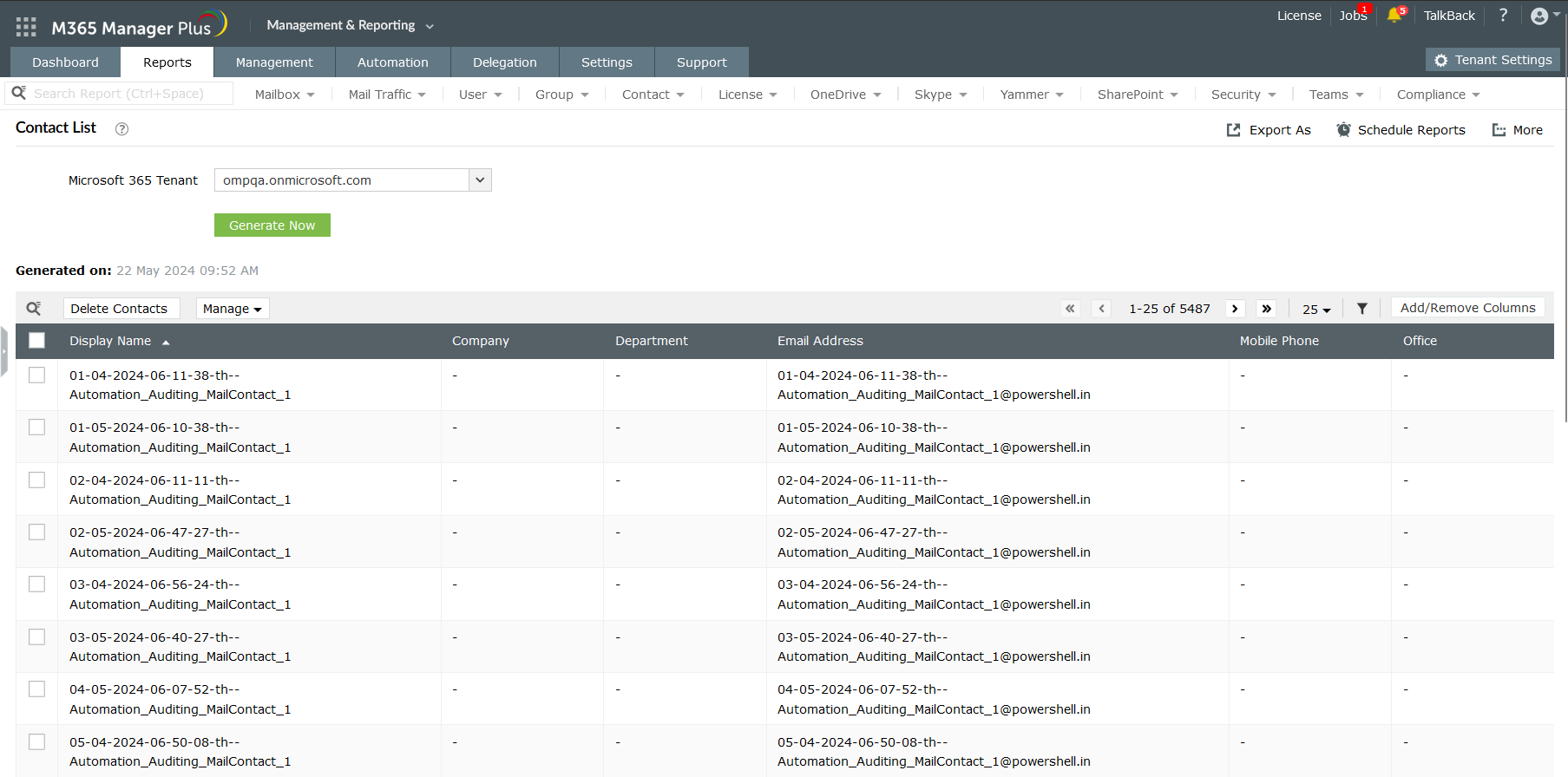Go to the previous page of results

[1101, 309]
